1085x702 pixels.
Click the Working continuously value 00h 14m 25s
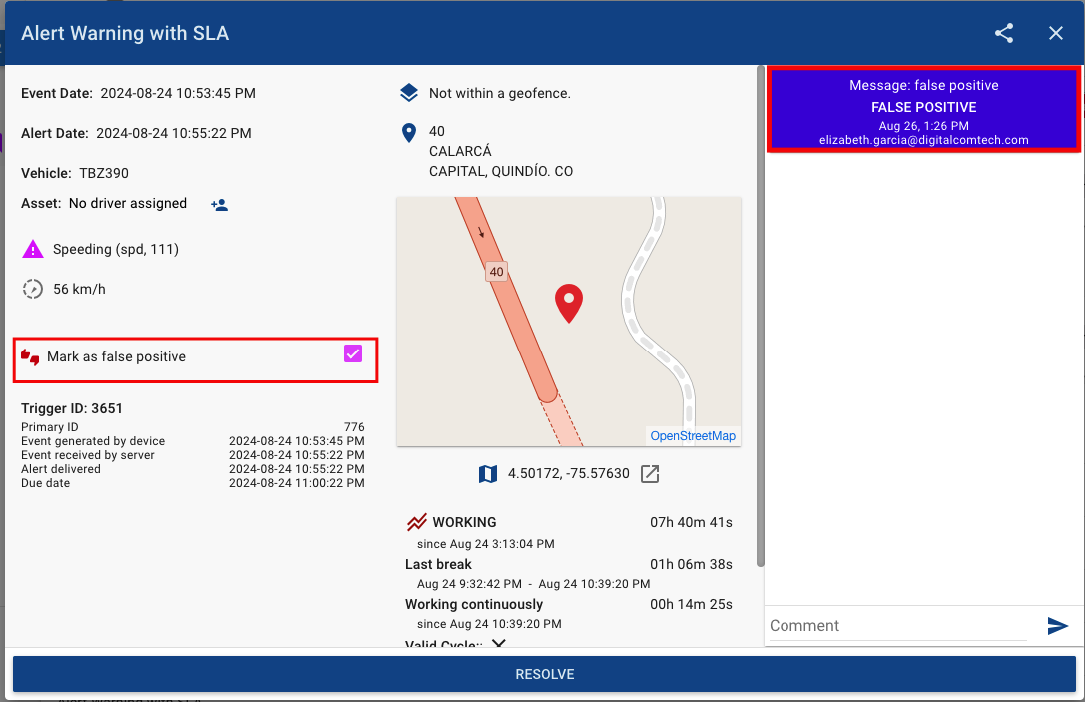(x=691, y=604)
